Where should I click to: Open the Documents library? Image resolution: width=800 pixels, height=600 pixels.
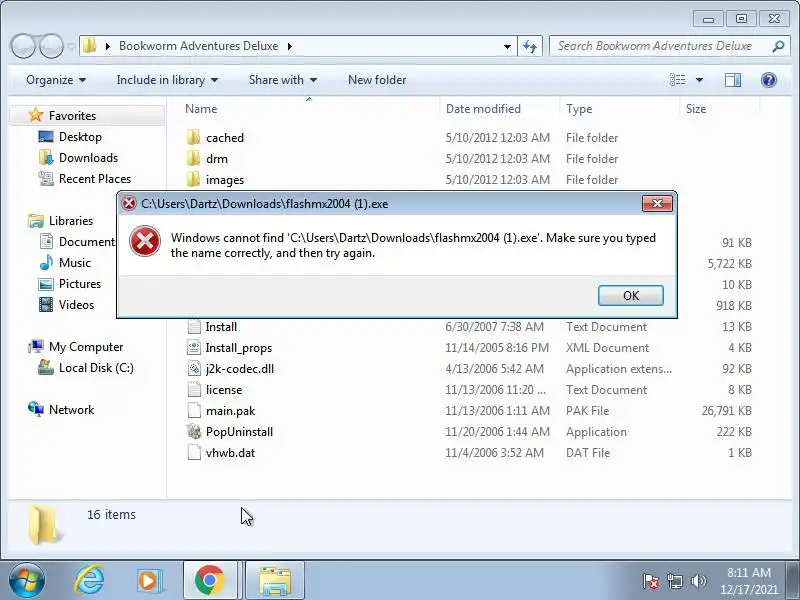[78, 242]
